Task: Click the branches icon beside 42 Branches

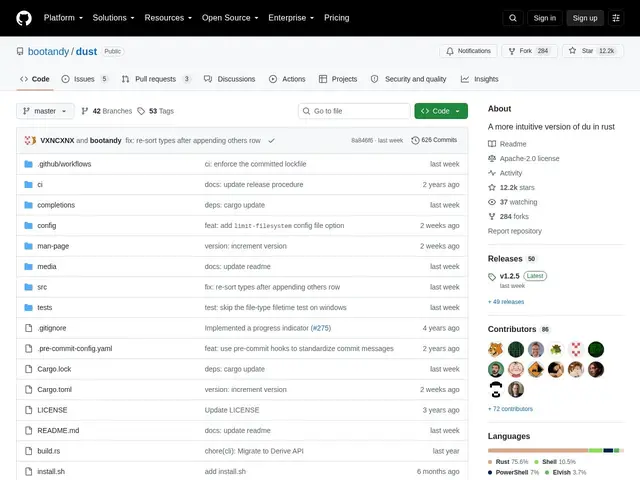Action: (x=85, y=111)
